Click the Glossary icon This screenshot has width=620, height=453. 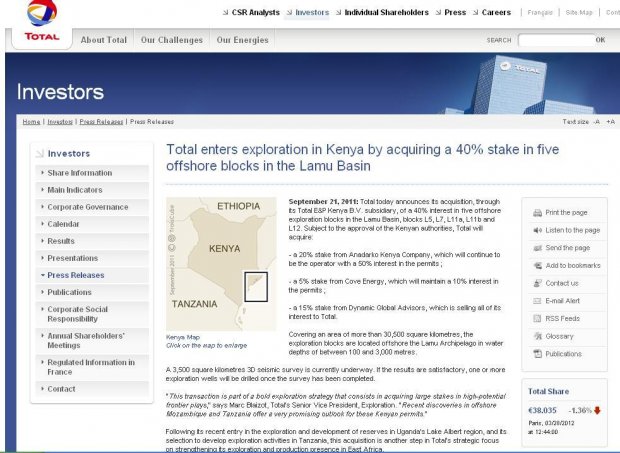pos(537,336)
